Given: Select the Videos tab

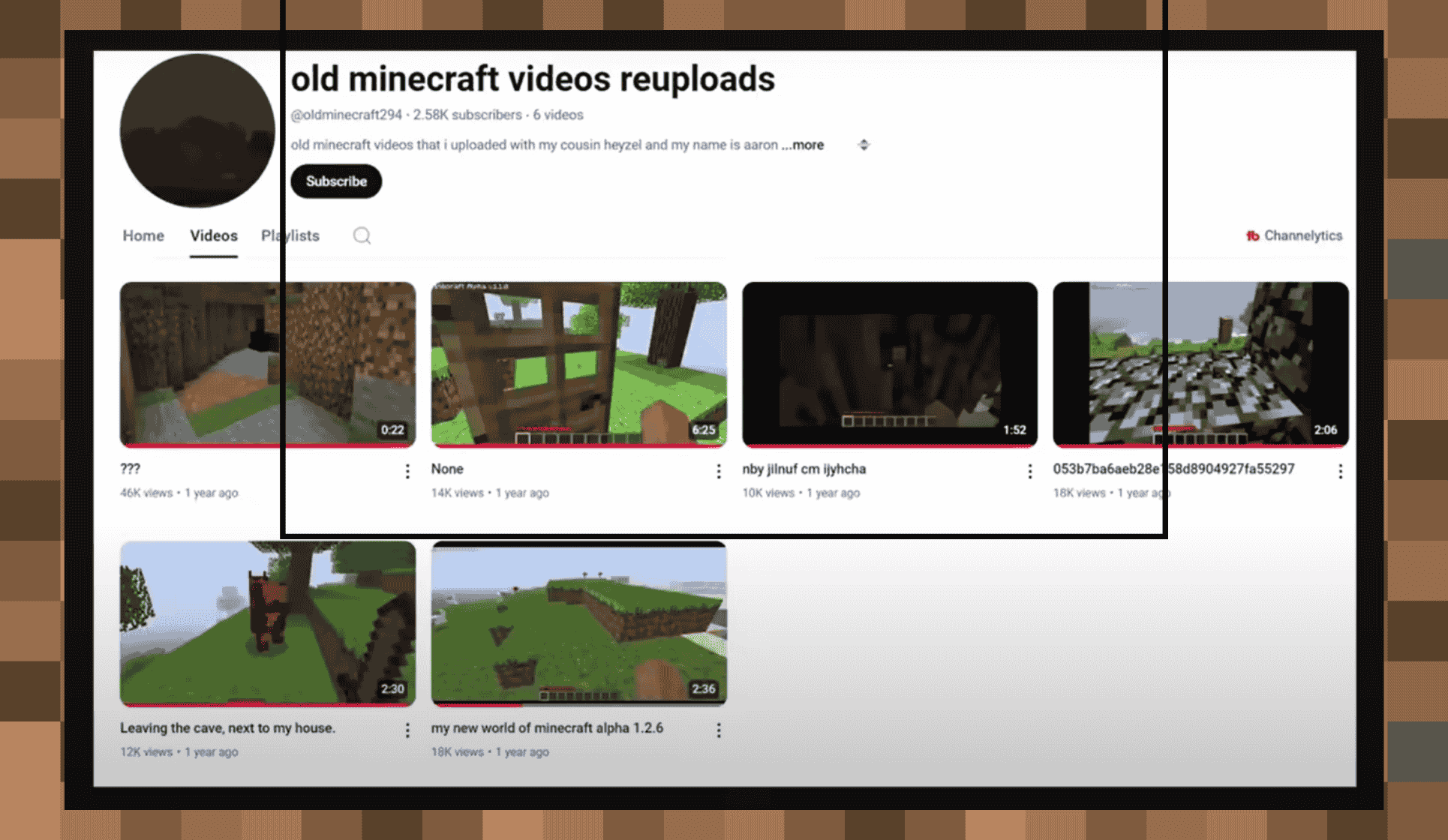Looking at the screenshot, I should click(x=214, y=235).
